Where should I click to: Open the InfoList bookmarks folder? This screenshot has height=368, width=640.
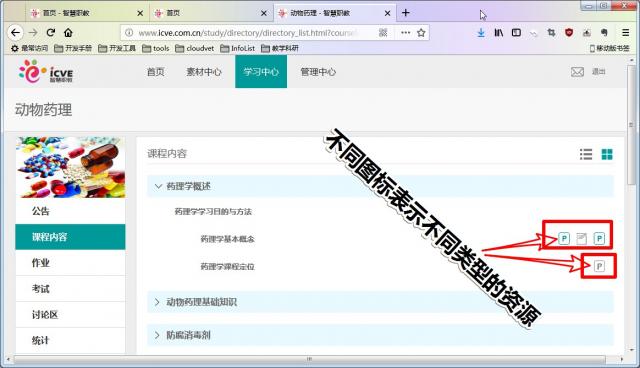click(238, 48)
